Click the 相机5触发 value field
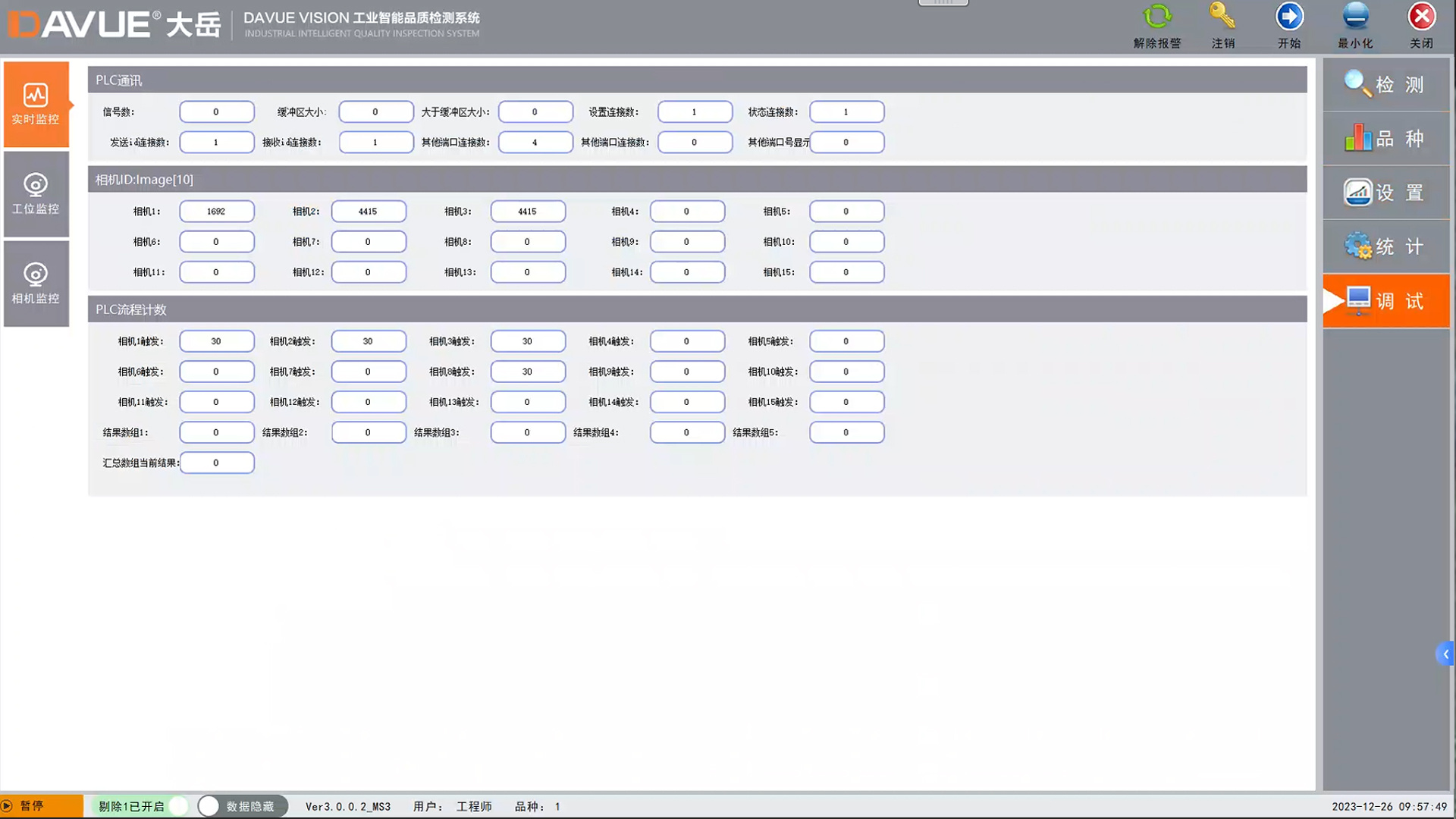The width and height of the screenshot is (1456, 819). click(846, 341)
